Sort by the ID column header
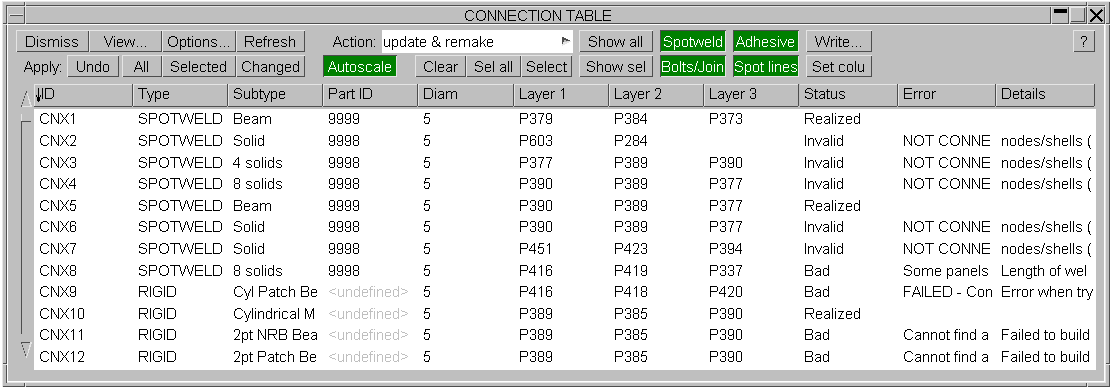The height and width of the screenshot is (389, 1112). coord(83,94)
